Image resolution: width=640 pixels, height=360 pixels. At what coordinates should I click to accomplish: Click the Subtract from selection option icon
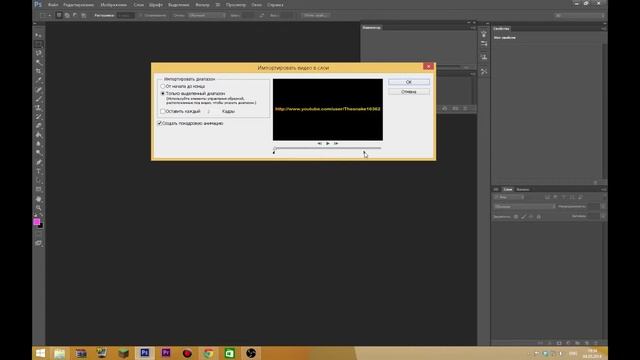click(x=75, y=15)
